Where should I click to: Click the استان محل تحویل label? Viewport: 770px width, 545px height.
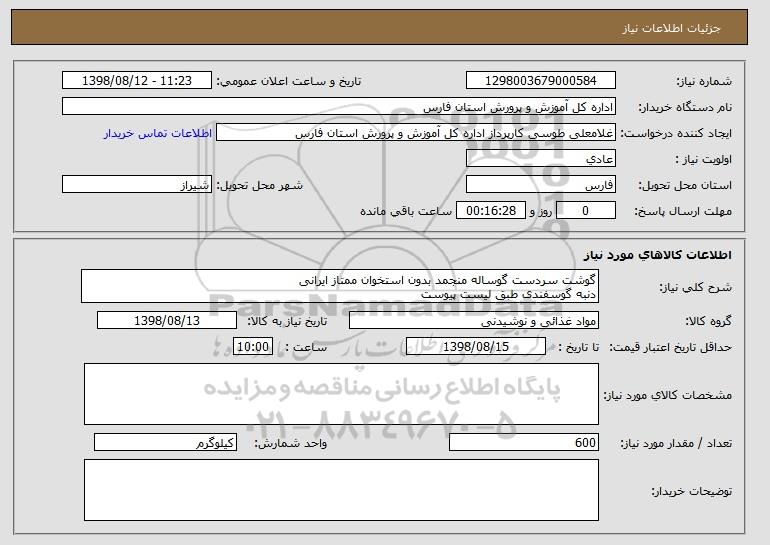click(x=685, y=185)
